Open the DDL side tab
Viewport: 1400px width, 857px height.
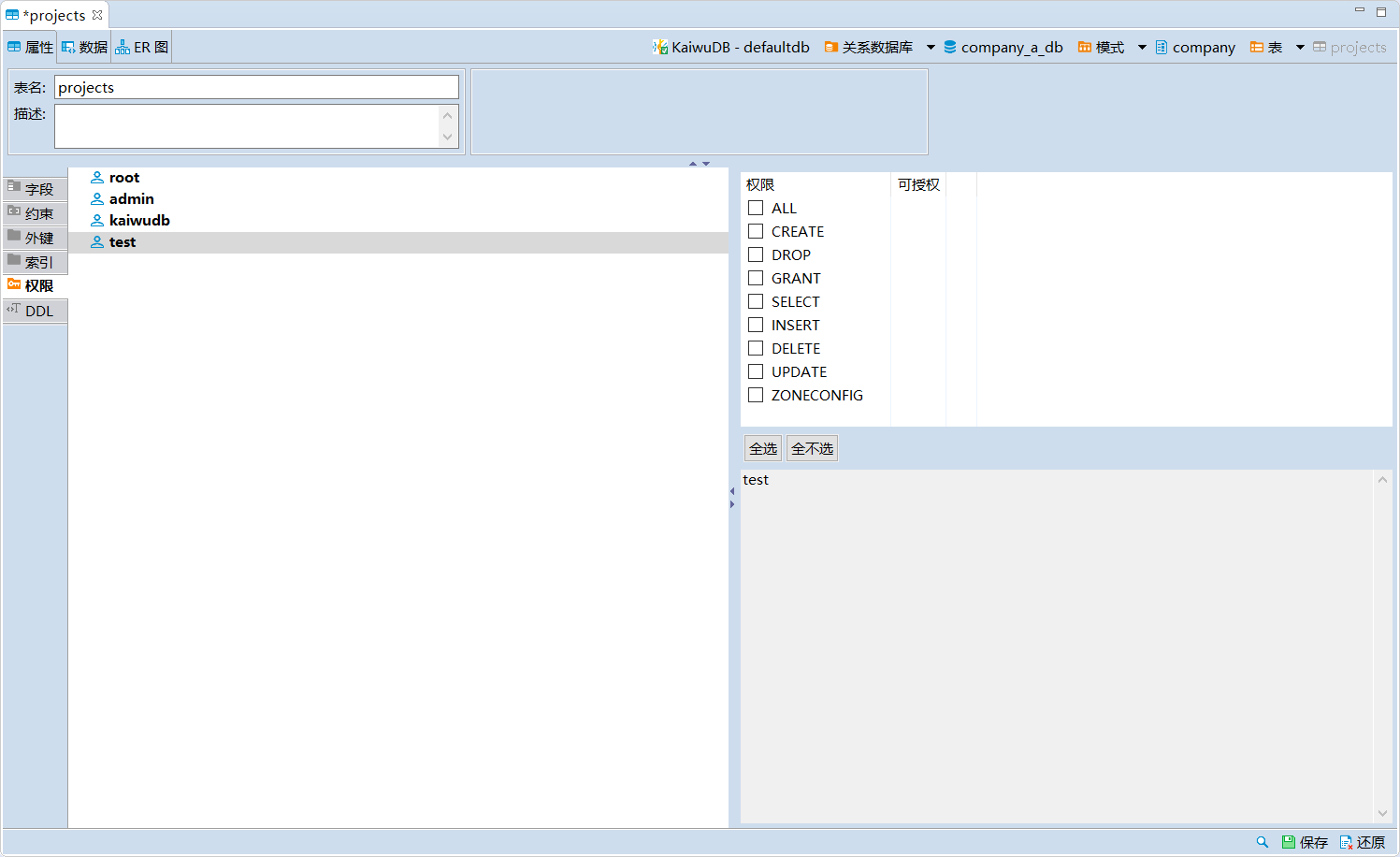click(x=36, y=311)
